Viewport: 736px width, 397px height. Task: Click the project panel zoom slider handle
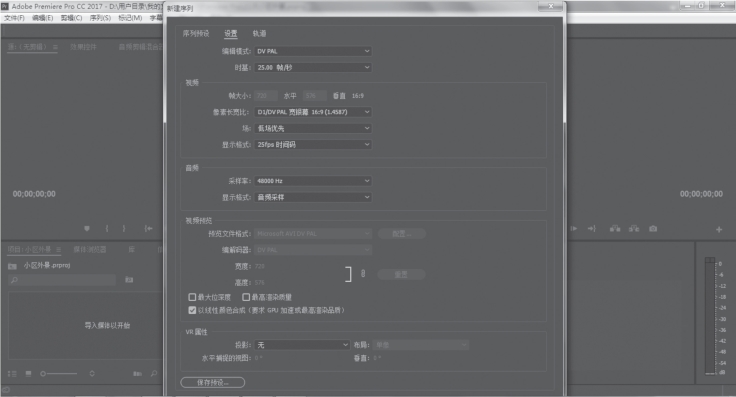(43, 374)
